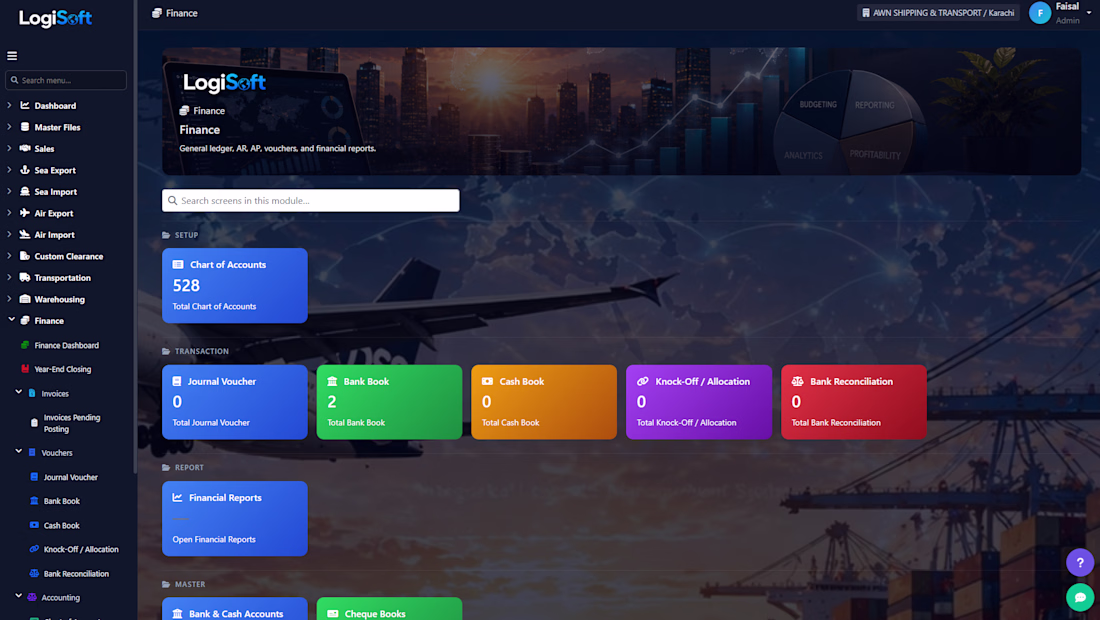The height and width of the screenshot is (620, 1100).
Task: Open the Chart of Accounts card
Action: pos(235,285)
